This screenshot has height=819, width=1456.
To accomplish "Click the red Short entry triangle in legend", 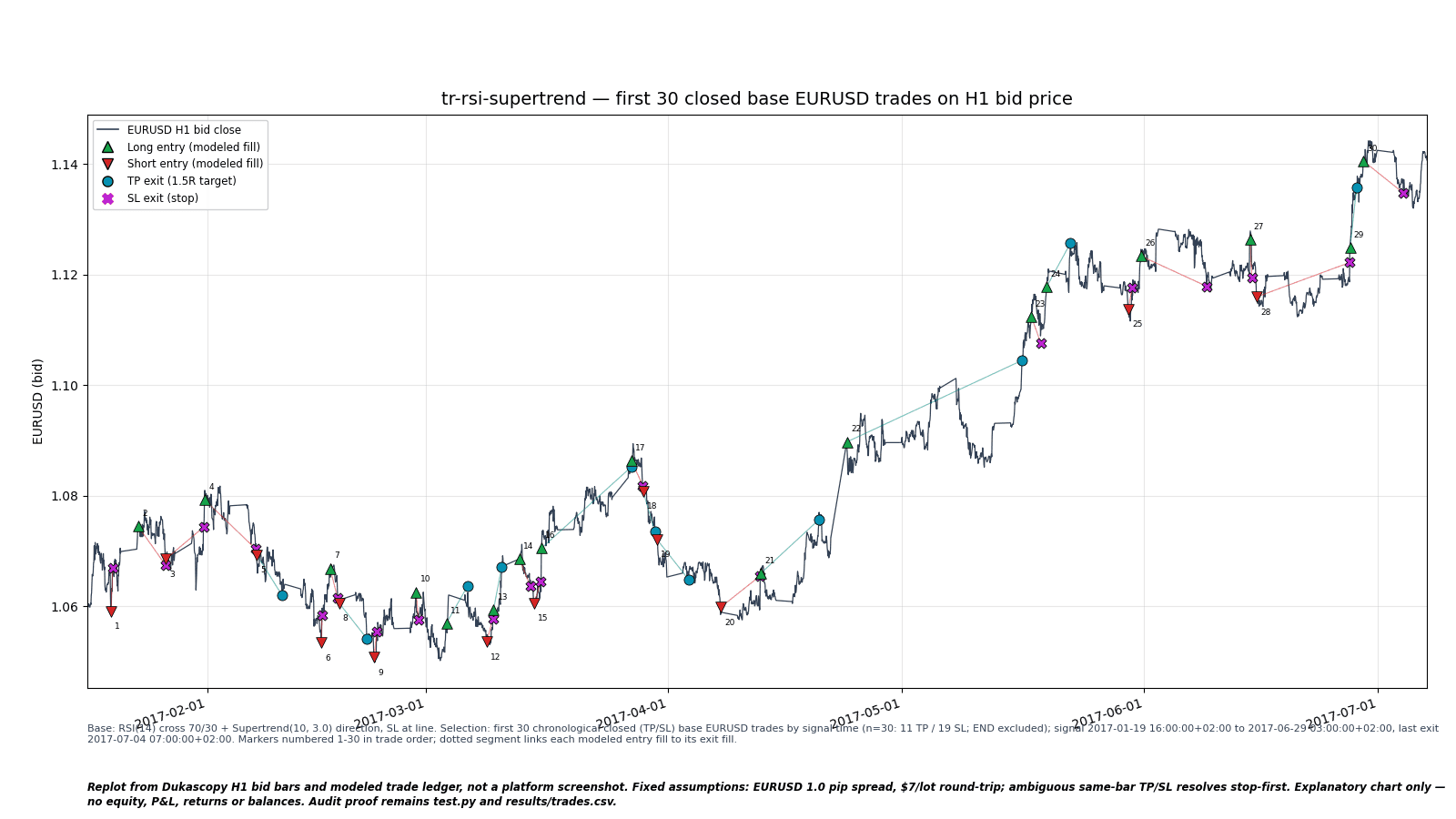I will (107, 164).
